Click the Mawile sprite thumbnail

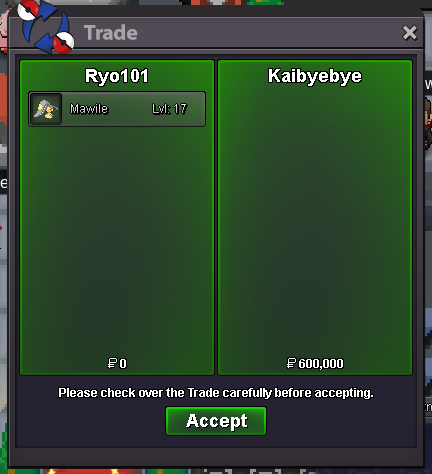(x=46, y=109)
